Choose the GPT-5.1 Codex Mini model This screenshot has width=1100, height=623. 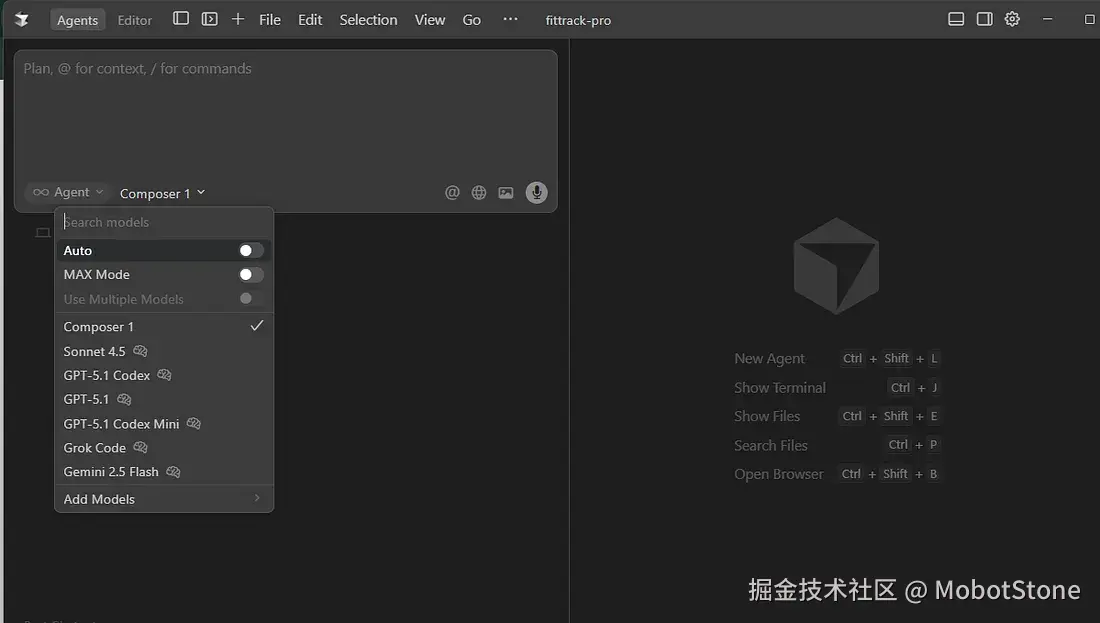pos(164,423)
